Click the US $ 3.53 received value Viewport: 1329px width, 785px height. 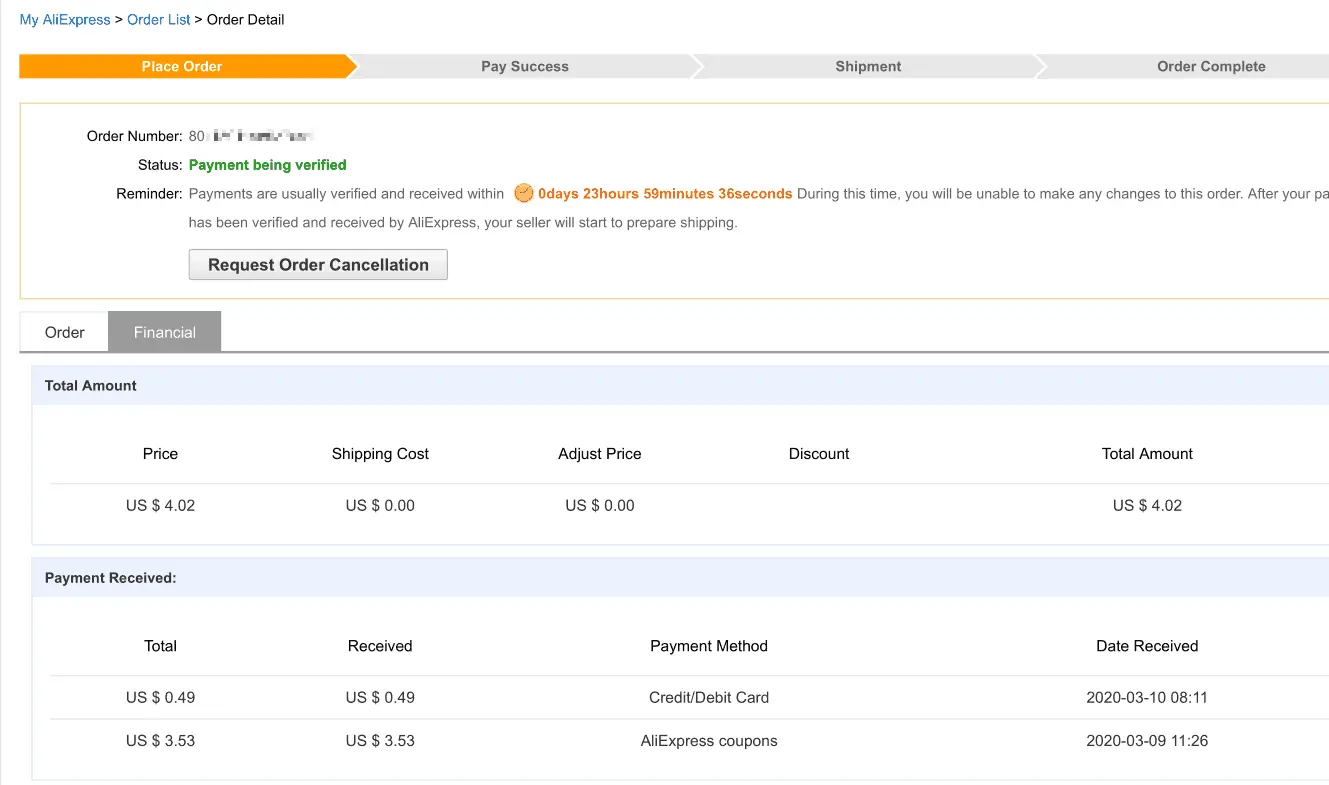coord(380,741)
